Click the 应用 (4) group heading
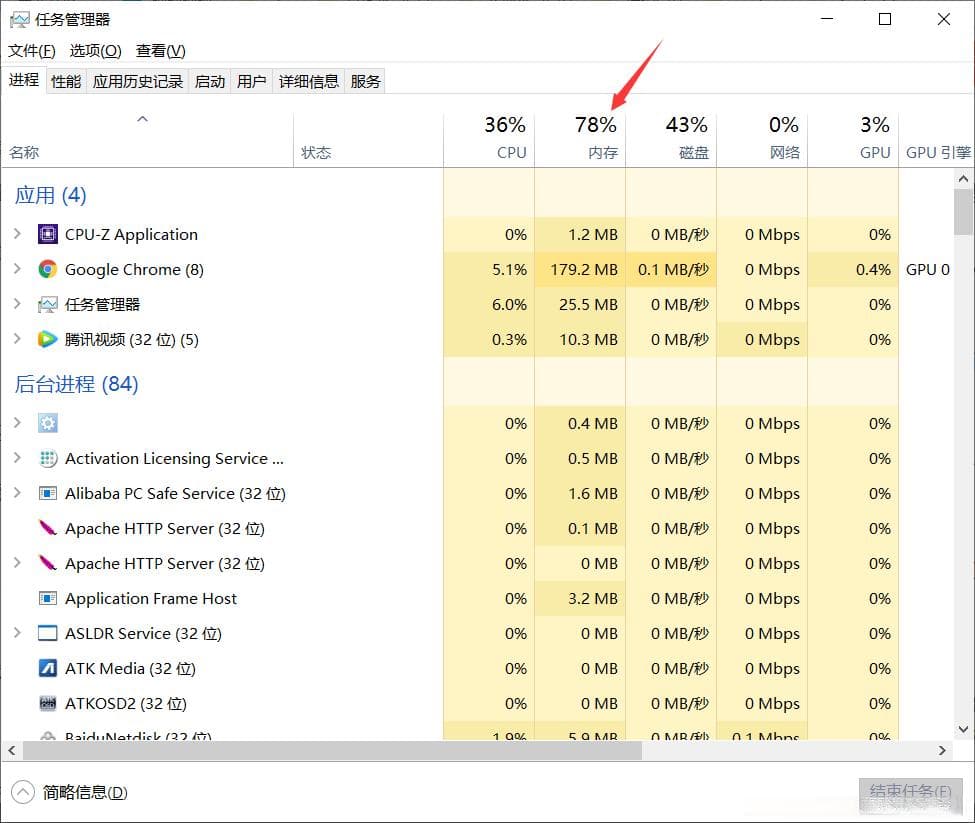 click(x=50, y=195)
